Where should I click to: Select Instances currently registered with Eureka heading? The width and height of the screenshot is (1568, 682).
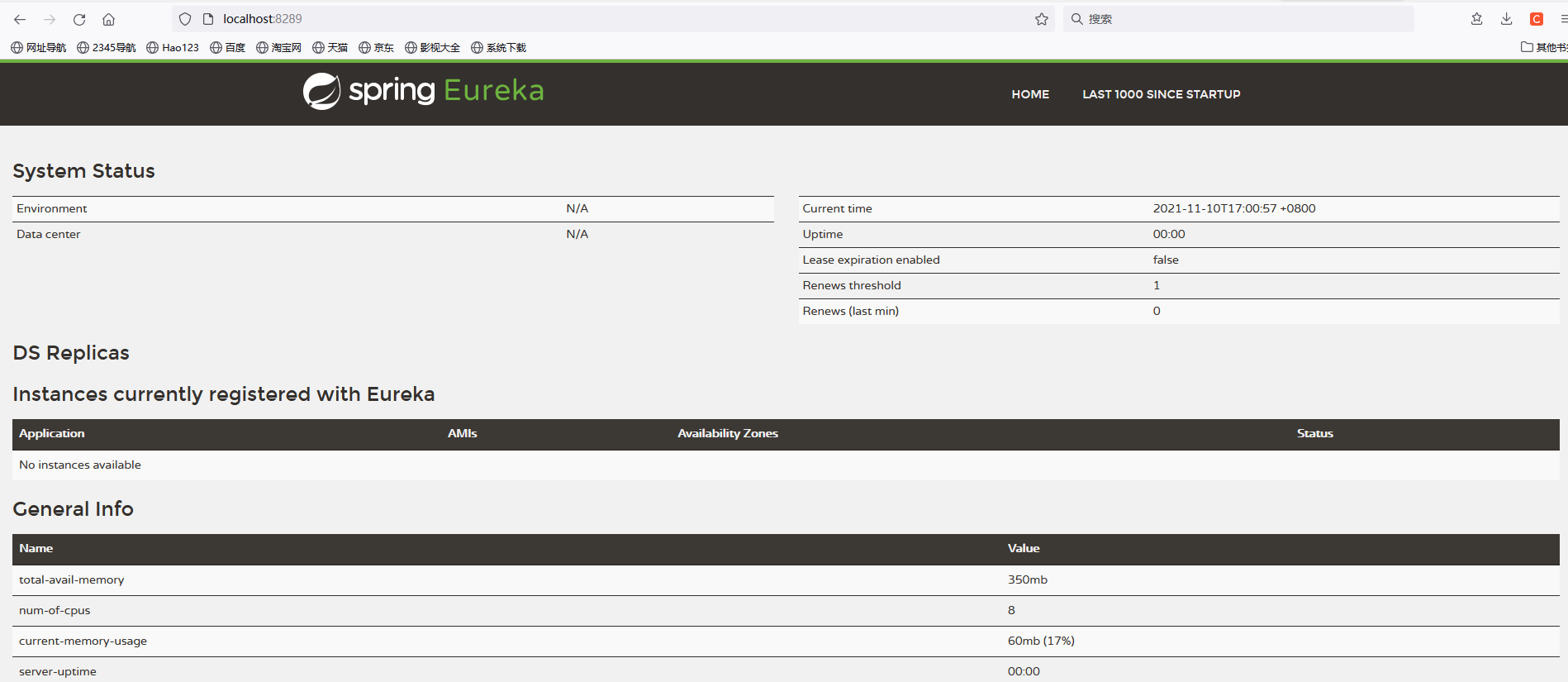pos(224,394)
